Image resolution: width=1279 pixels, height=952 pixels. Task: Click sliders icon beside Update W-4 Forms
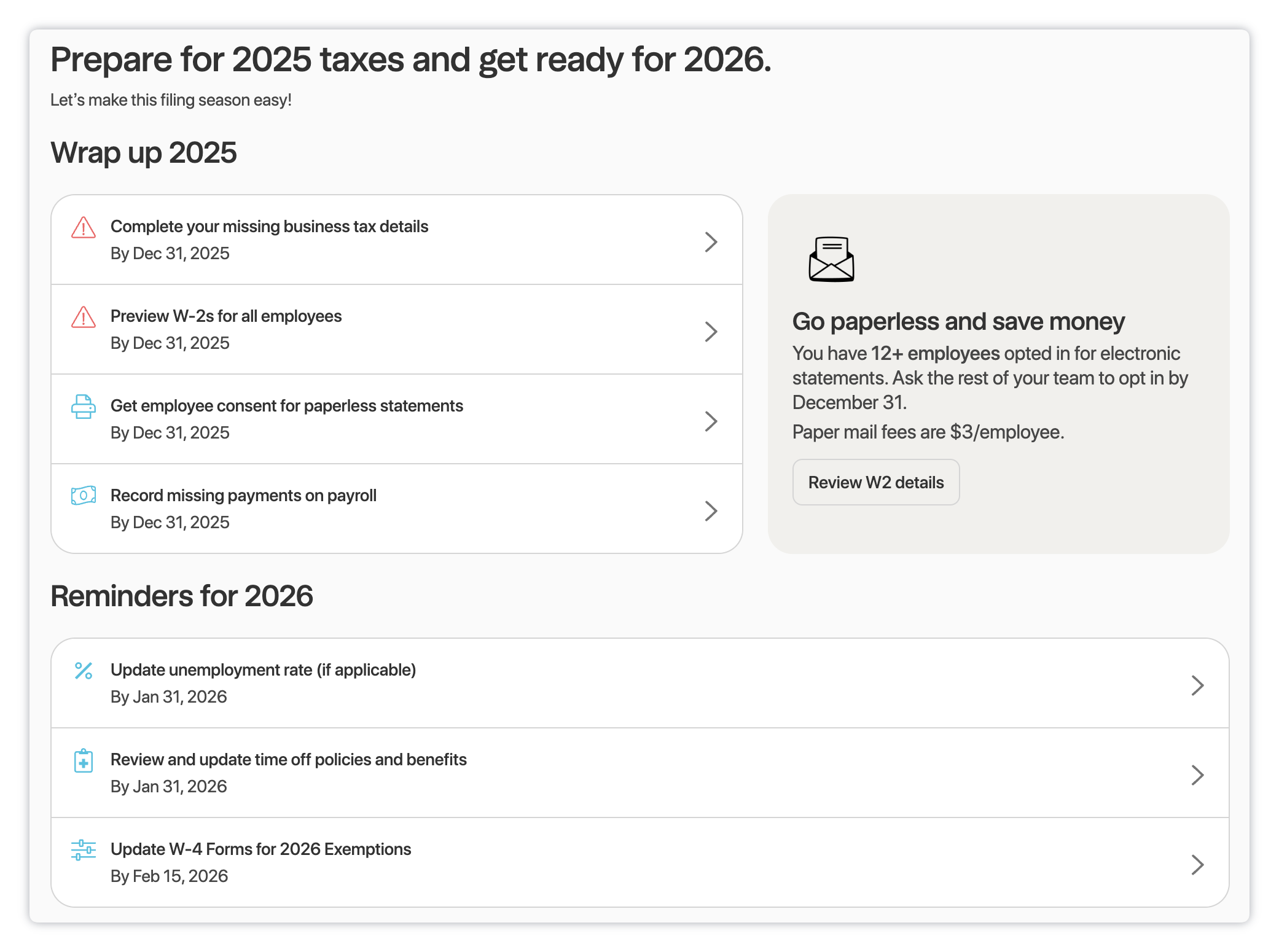click(84, 850)
